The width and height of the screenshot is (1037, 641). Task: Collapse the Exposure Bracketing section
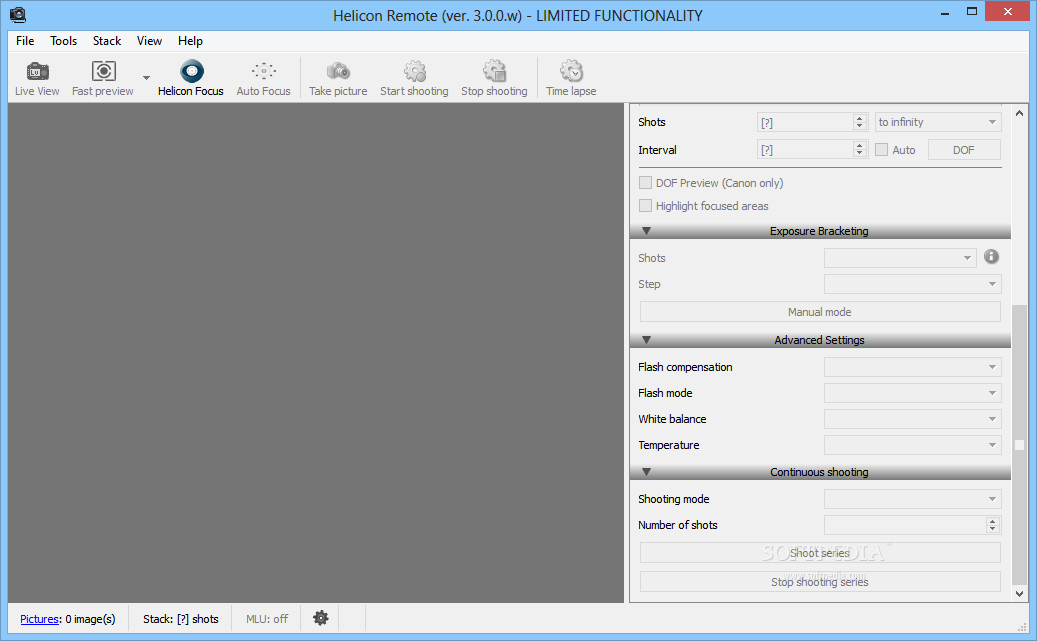click(x=646, y=231)
